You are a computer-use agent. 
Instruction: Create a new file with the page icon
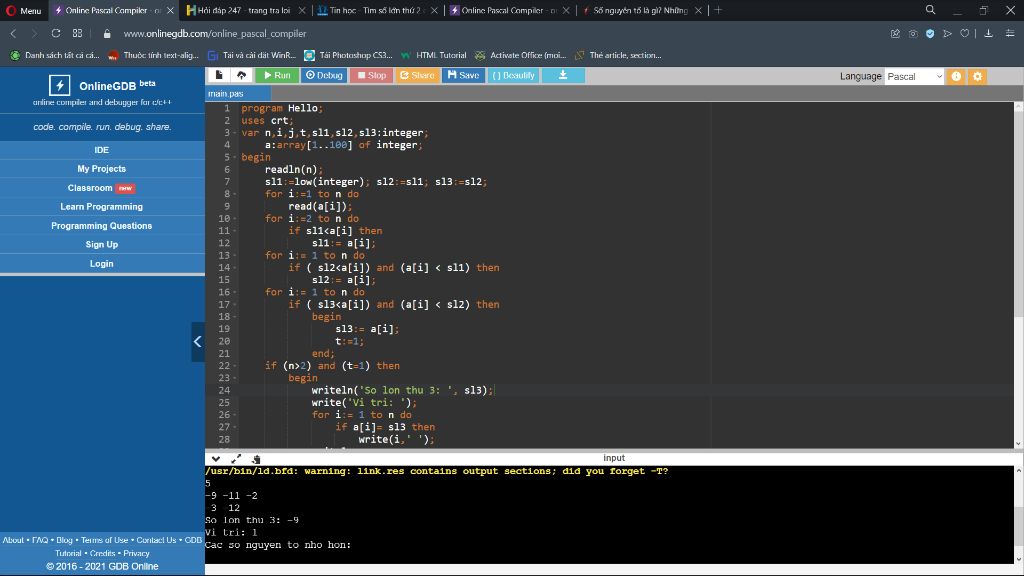click(x=219, y=75)
